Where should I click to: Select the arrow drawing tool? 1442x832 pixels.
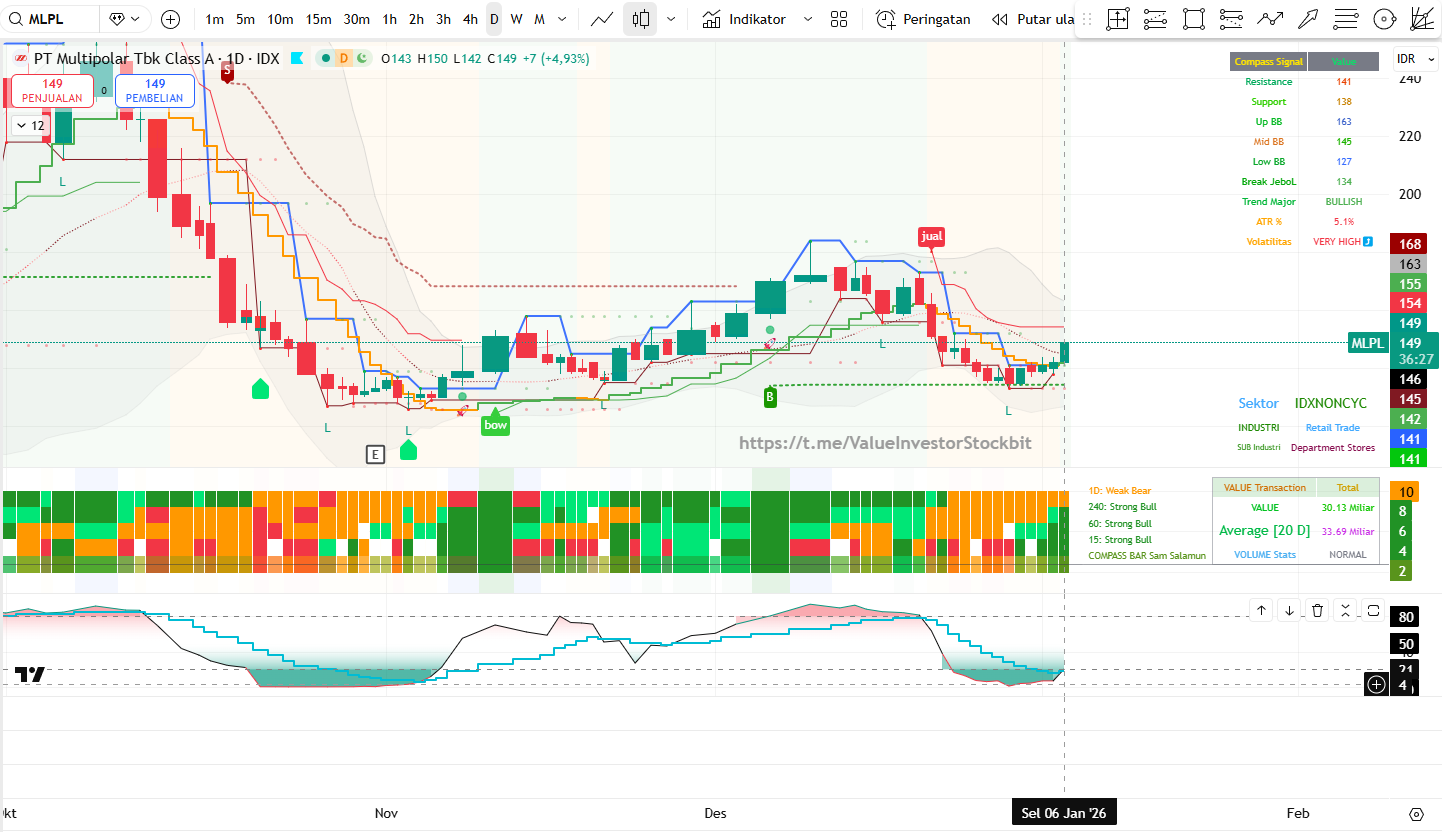point(1308,19)
